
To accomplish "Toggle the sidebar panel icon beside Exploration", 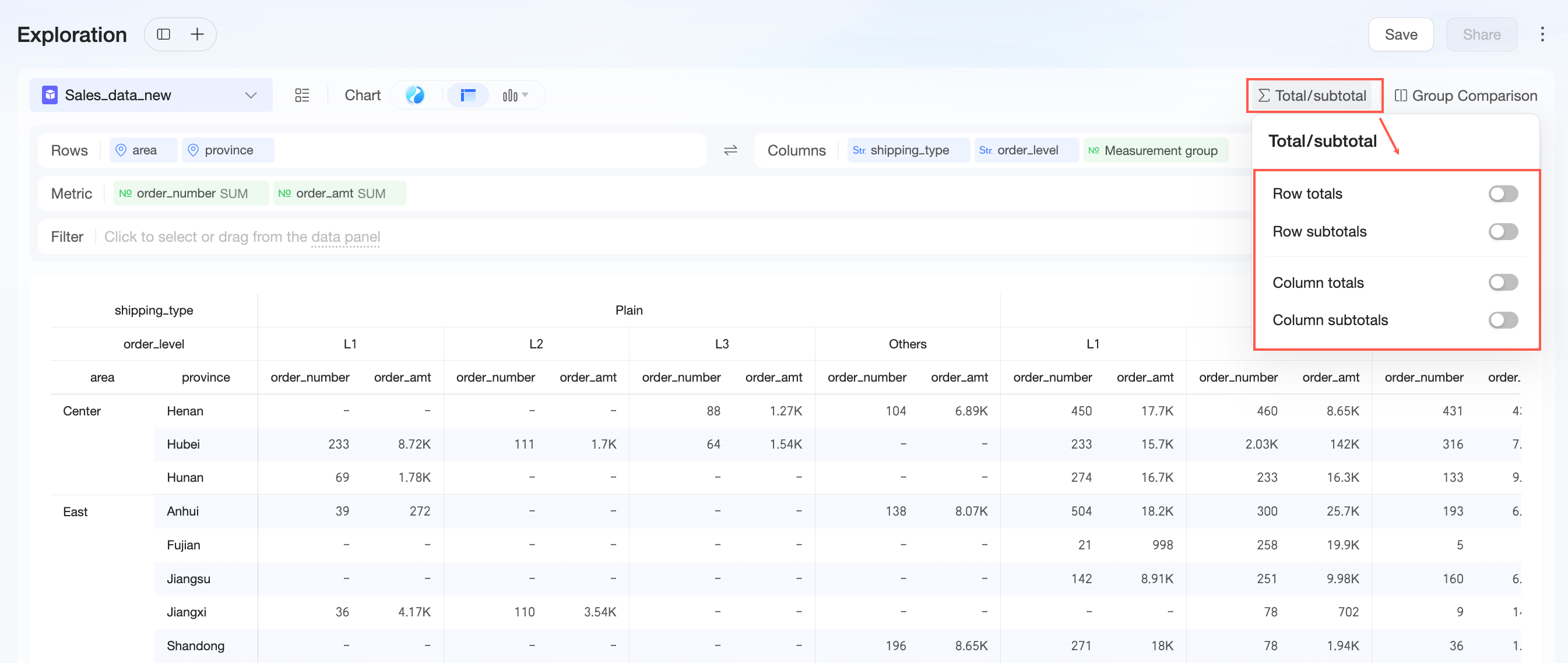I will pyautogui.click(x=163, y=34).
